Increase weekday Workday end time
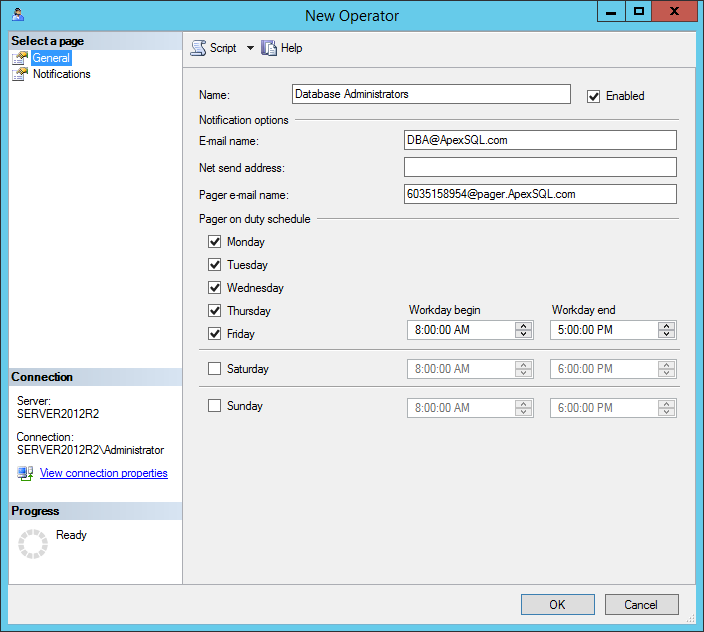 (x=667, y=326)
